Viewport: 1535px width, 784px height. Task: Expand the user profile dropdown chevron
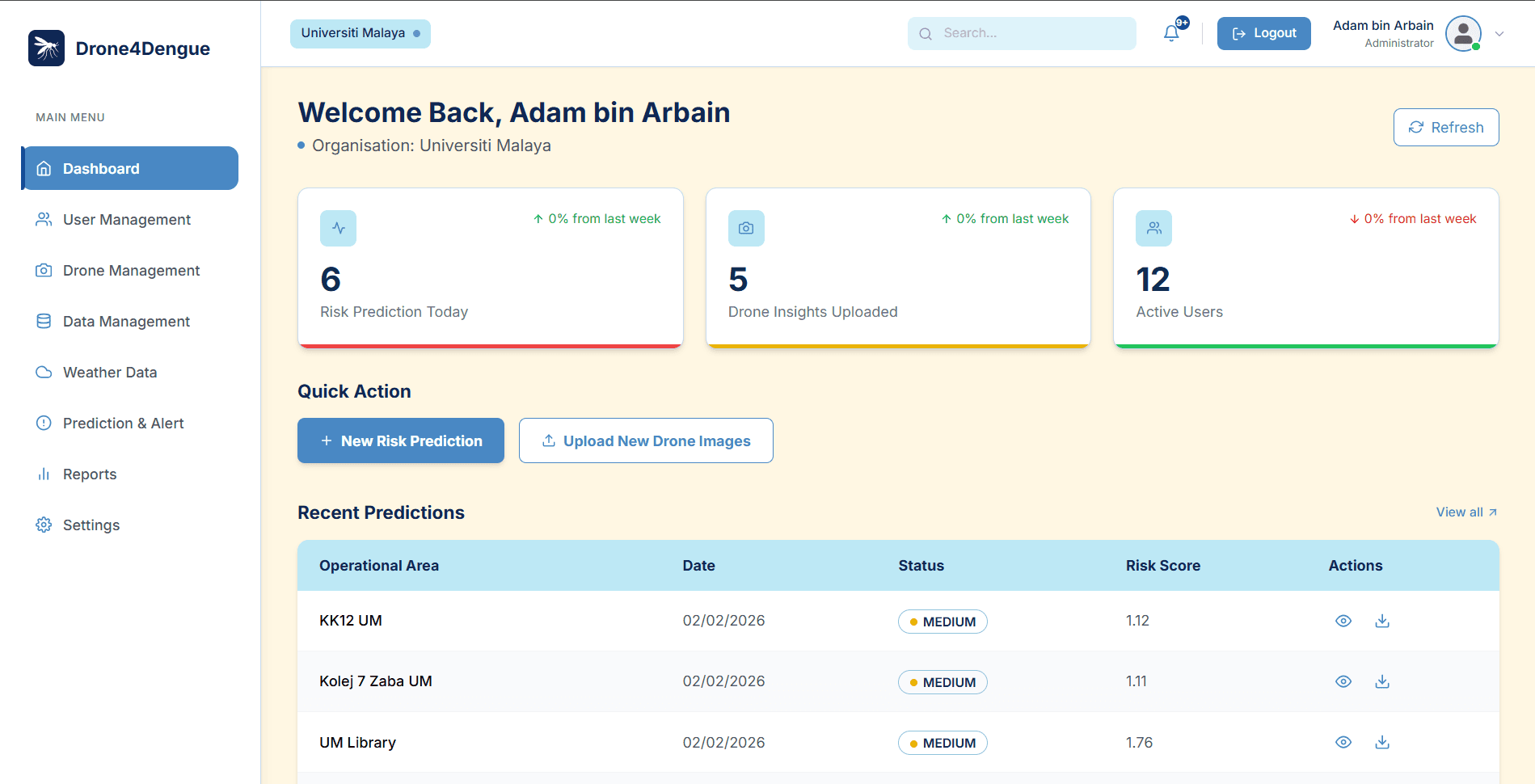pyautogui.click(x=1499, y=34)
